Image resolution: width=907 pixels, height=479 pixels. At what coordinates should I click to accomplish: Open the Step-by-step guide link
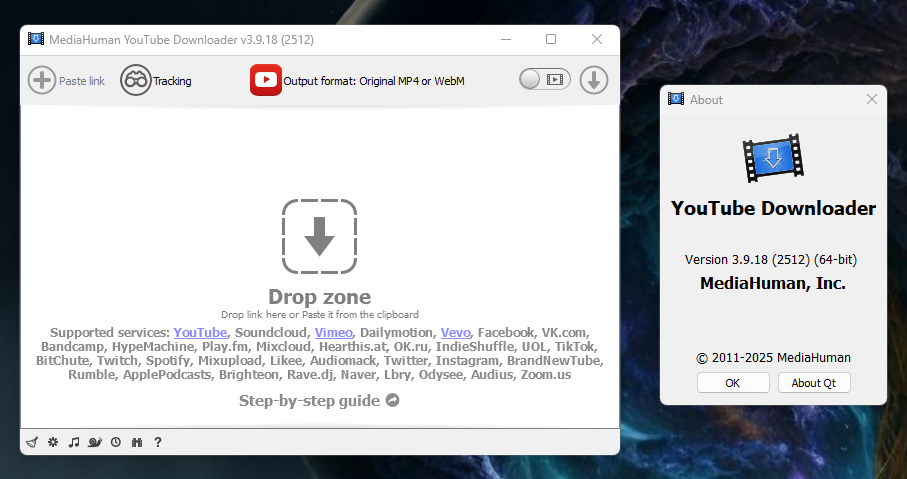[309, 401]
